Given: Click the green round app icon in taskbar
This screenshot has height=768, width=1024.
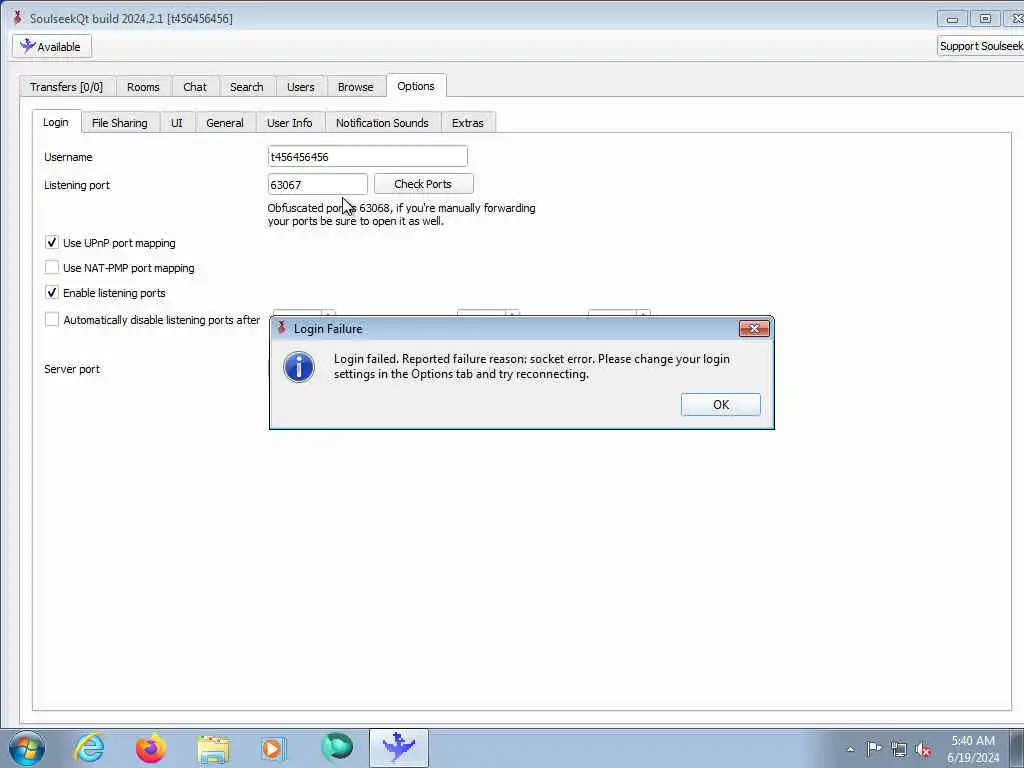Looking at the screenshot, I should [337, 747].
